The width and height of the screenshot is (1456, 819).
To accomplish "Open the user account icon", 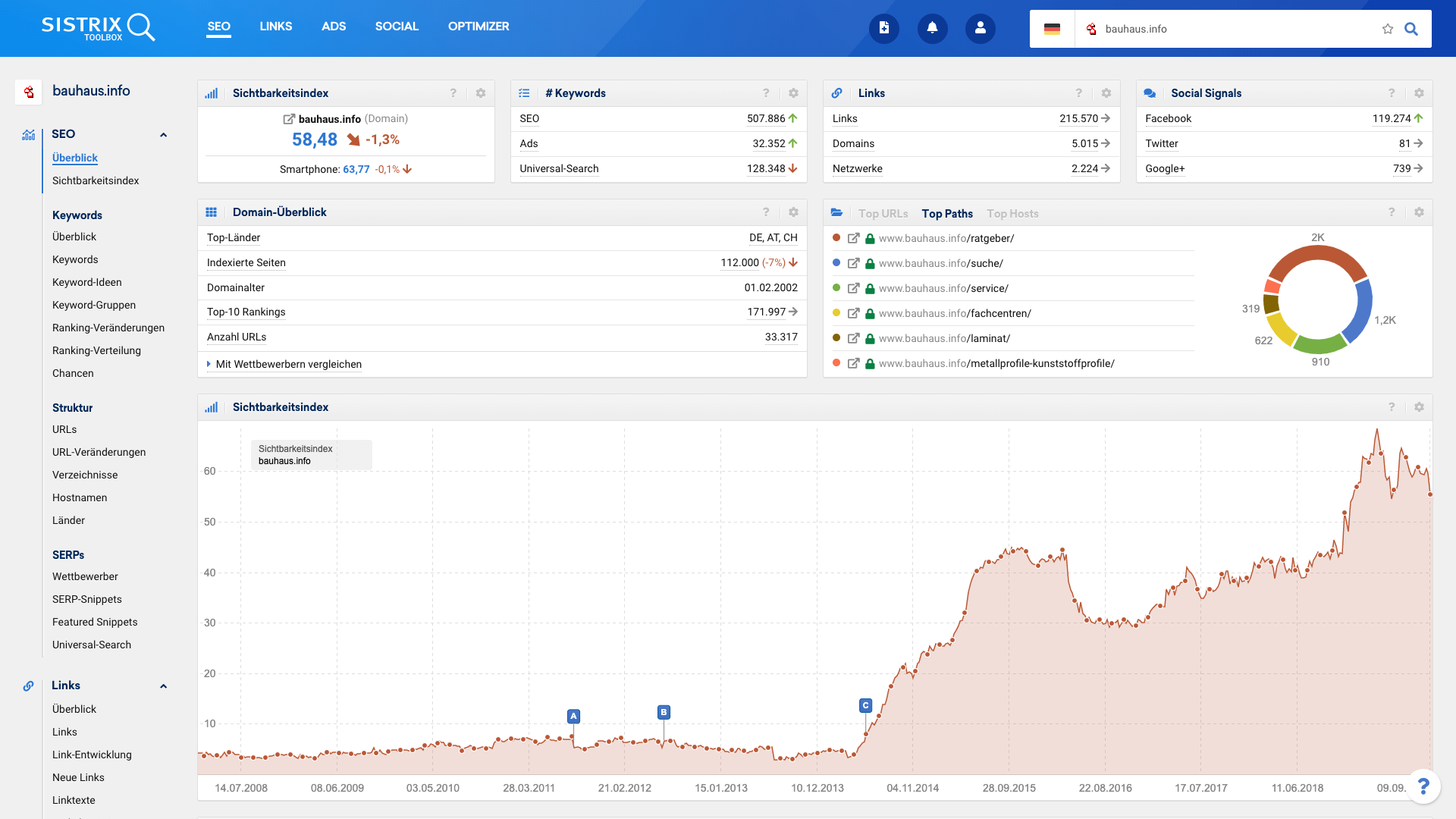I will [980, 28].
